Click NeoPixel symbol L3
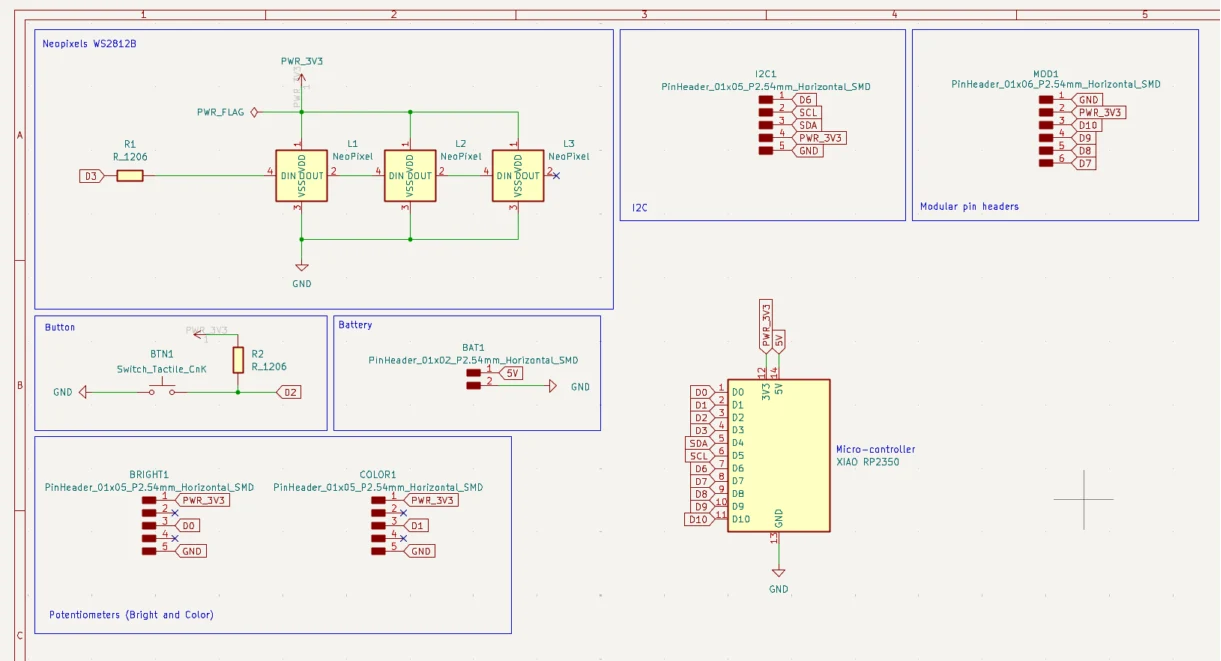1221x661 pixels. point(517,175)
